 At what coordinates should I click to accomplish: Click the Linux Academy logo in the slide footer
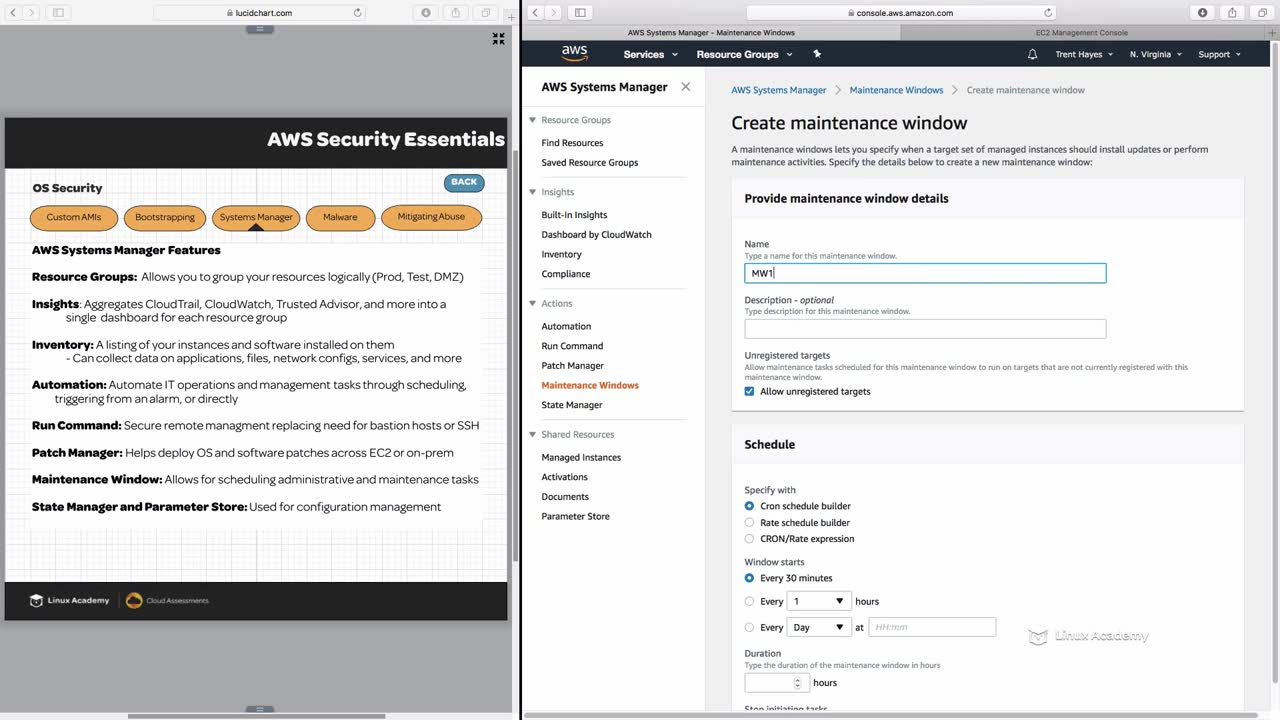[69, 600]
